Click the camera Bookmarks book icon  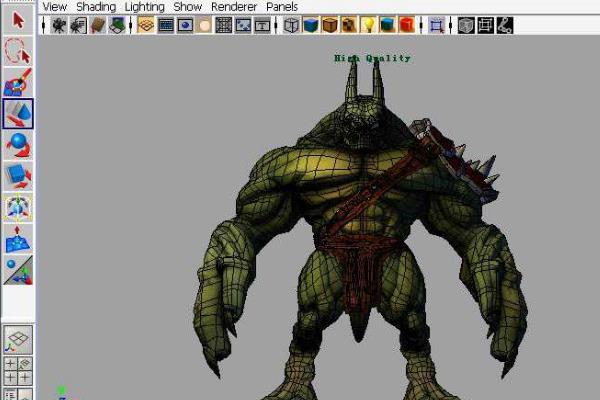[x=98, y=26]
